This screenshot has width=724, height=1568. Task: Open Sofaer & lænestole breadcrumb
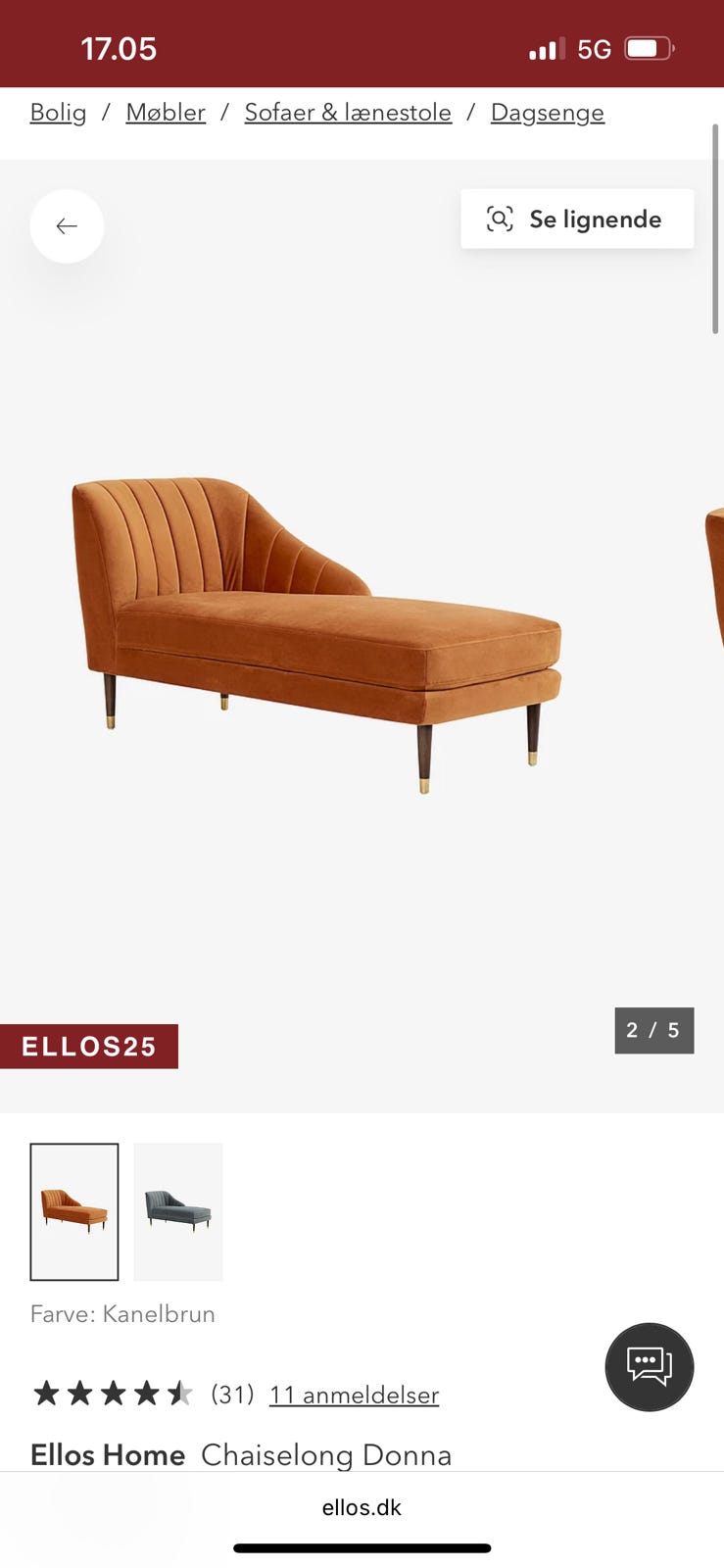348,113
